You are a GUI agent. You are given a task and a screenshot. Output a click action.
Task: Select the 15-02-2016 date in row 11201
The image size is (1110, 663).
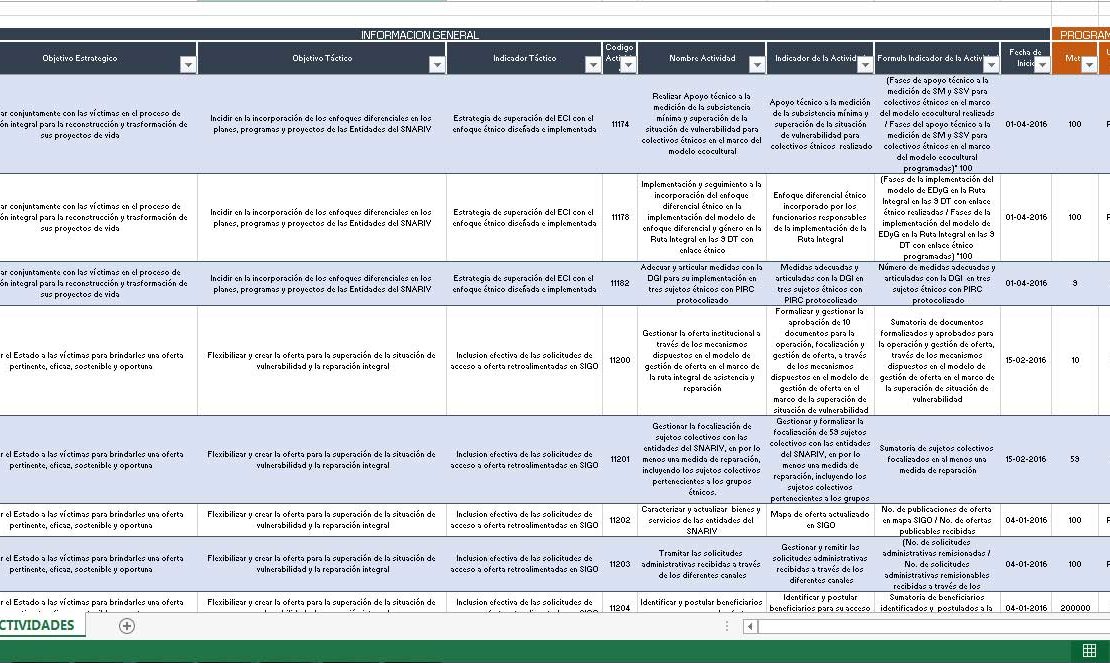pos(1026,459)
